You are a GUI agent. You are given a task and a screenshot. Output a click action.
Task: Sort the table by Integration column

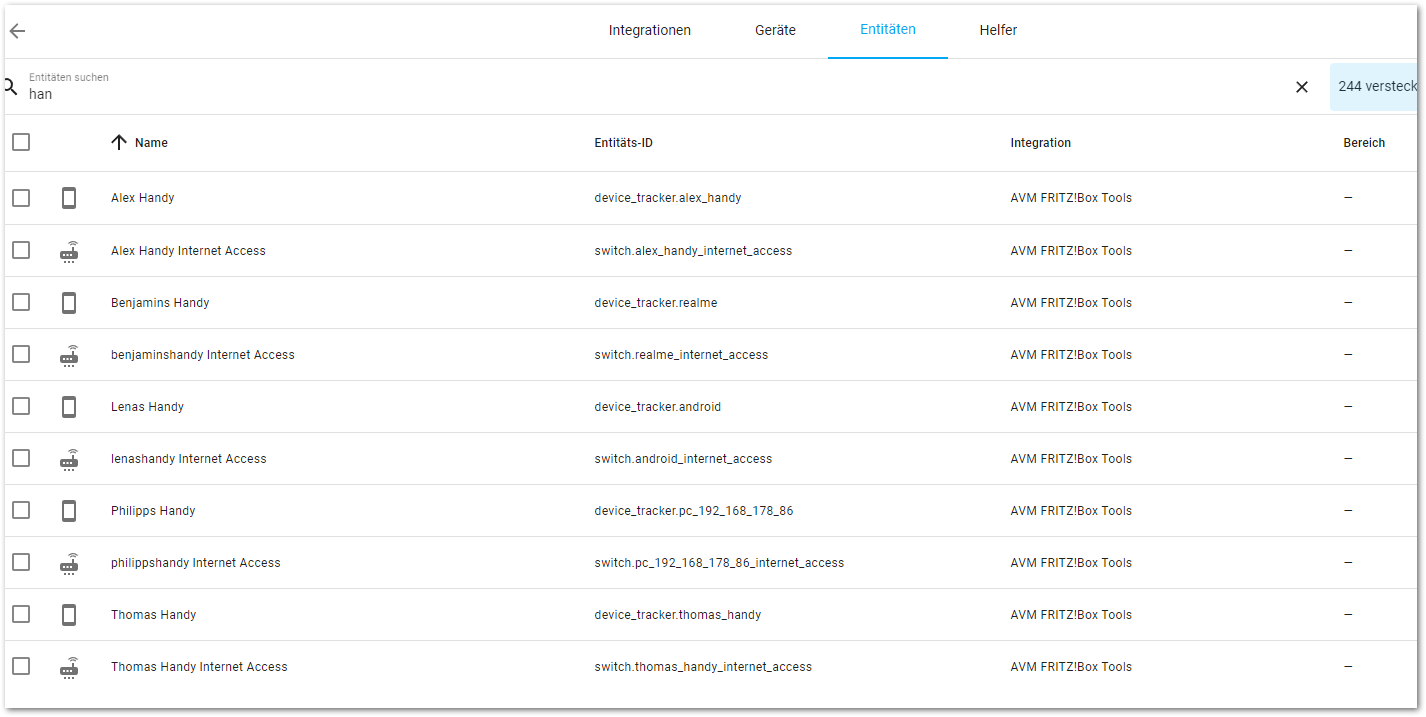coord(1040,143)
